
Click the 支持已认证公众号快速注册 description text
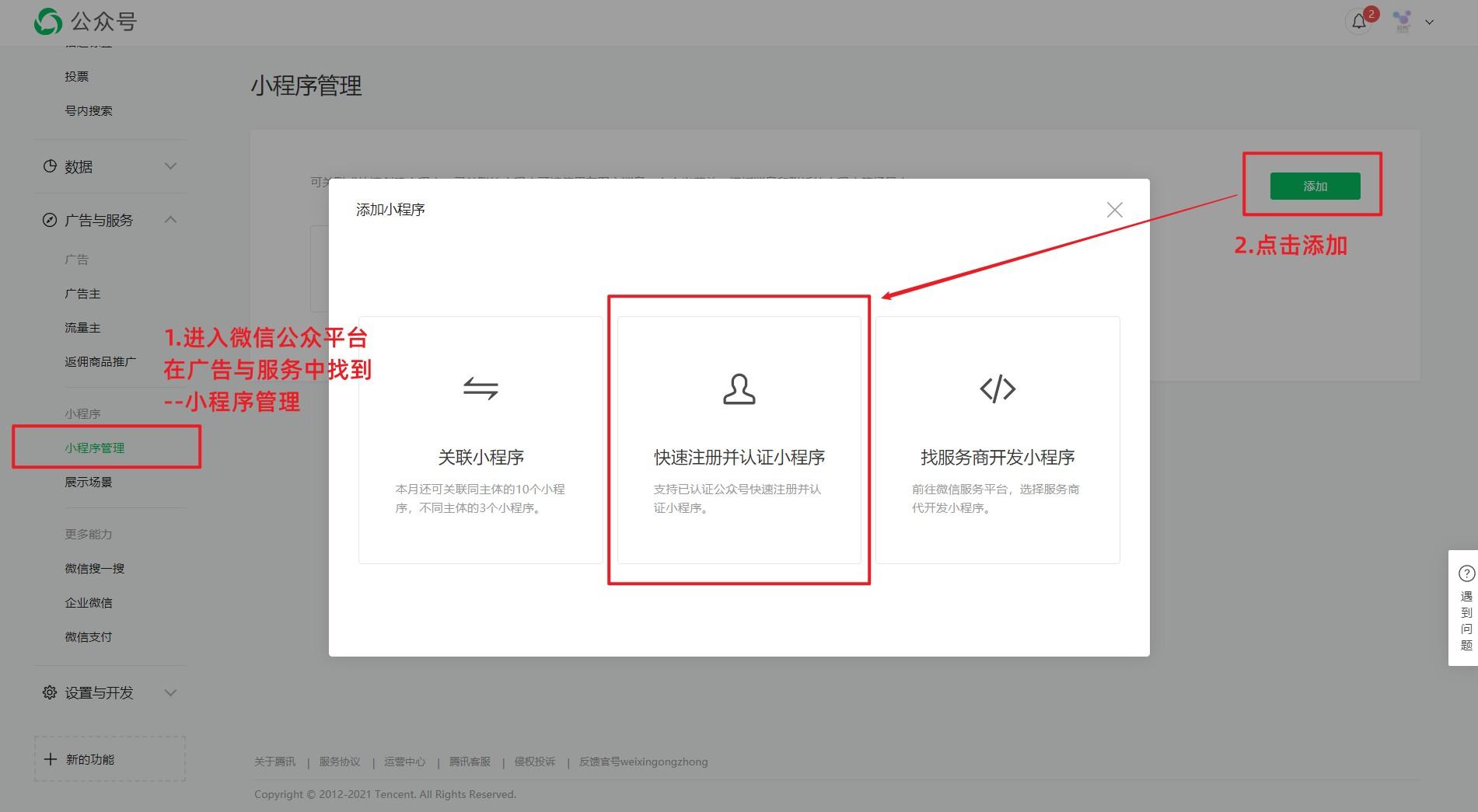[x=737, y=498]
